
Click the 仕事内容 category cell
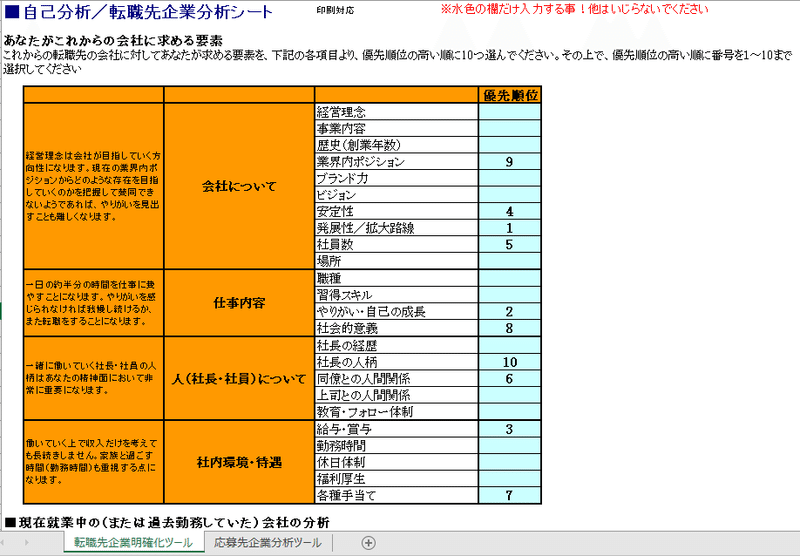point(239,303)
